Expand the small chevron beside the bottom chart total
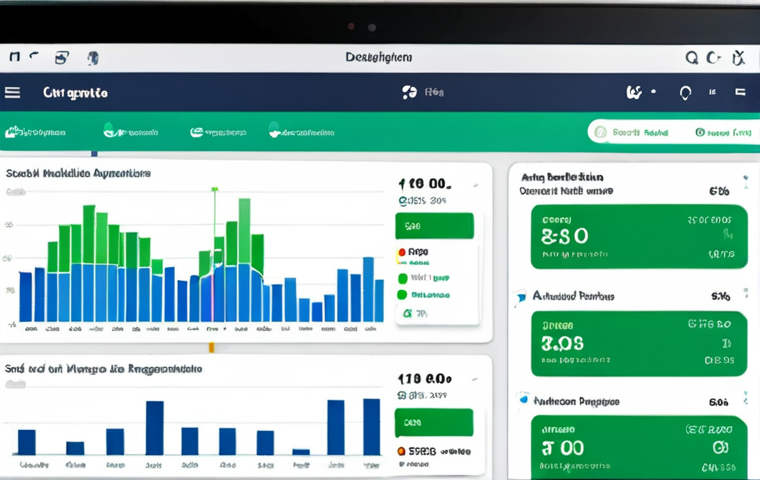This screenshot has height=480, width=760. (x=475, y=380)
